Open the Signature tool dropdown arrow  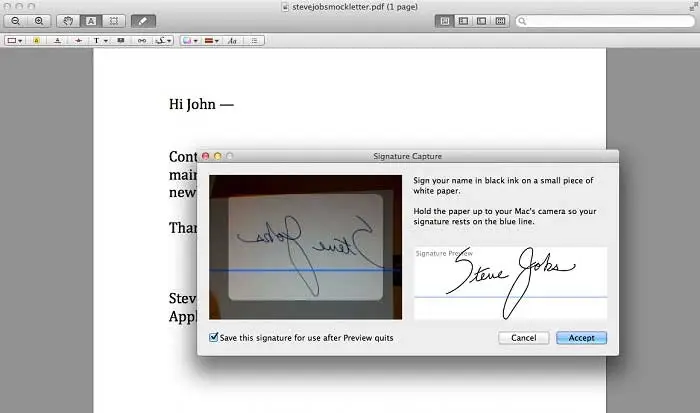pos(169,41)
